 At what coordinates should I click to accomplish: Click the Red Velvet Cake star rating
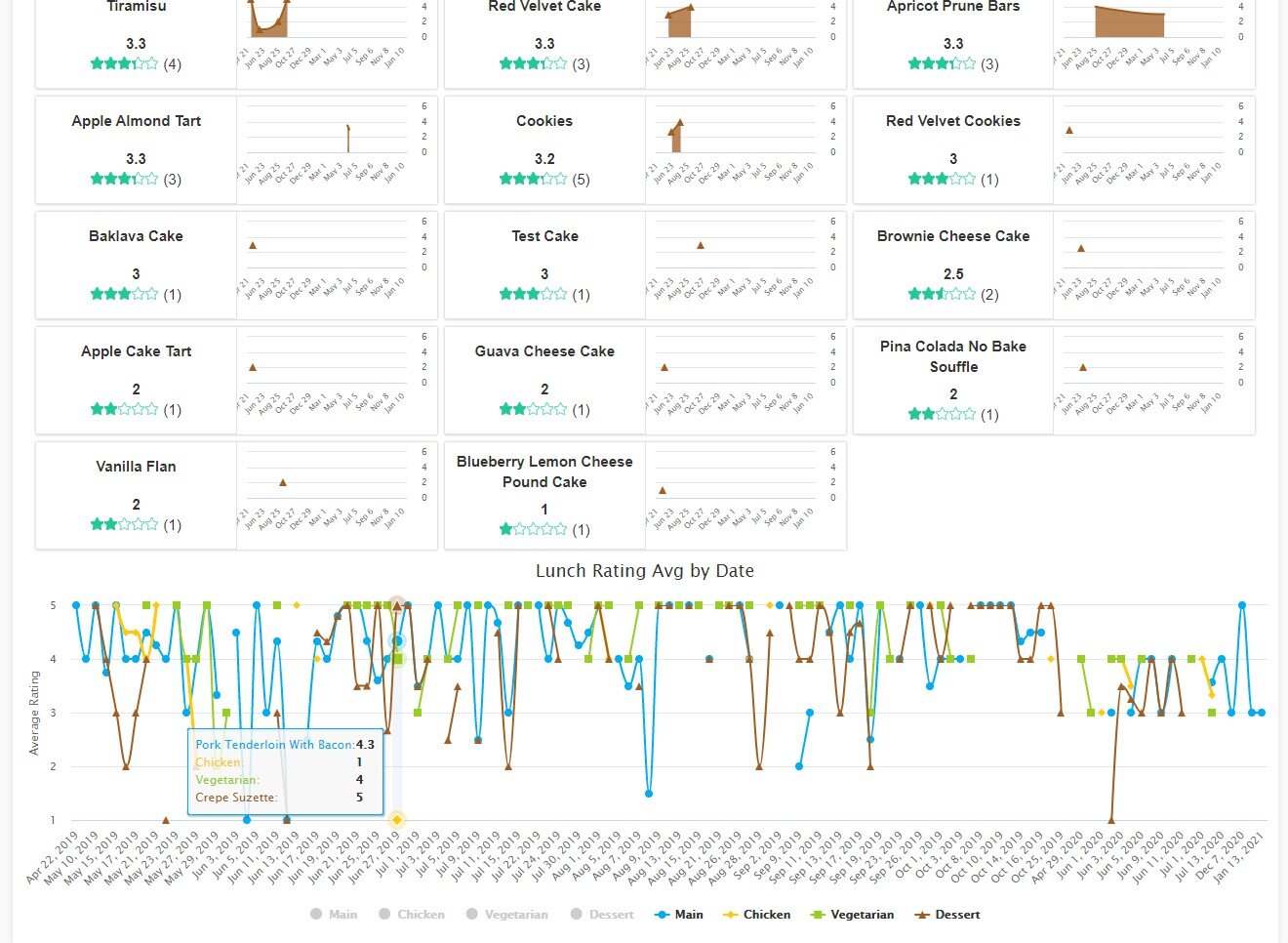pyautogui.click(x=533, y=63)
